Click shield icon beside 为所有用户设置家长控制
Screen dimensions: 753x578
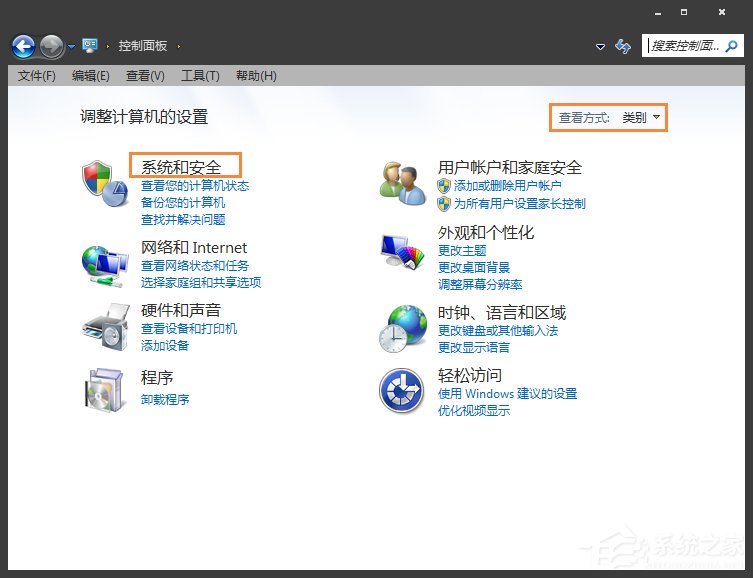(444, 204)
